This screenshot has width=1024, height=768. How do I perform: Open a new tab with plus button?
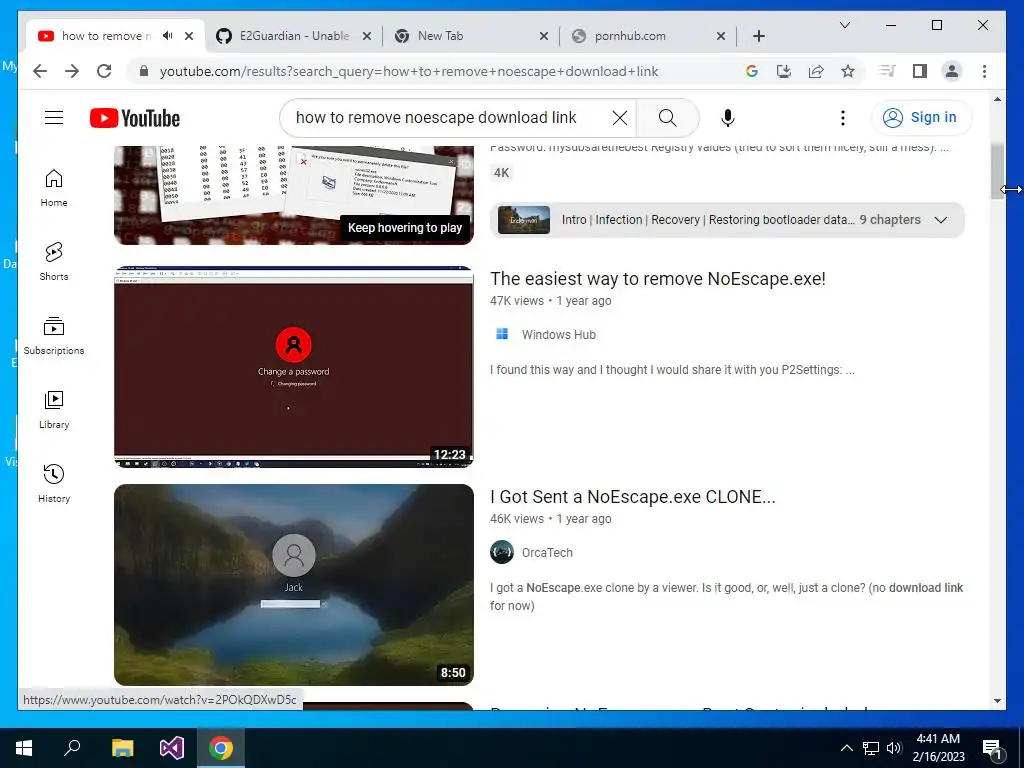point(758,36)
